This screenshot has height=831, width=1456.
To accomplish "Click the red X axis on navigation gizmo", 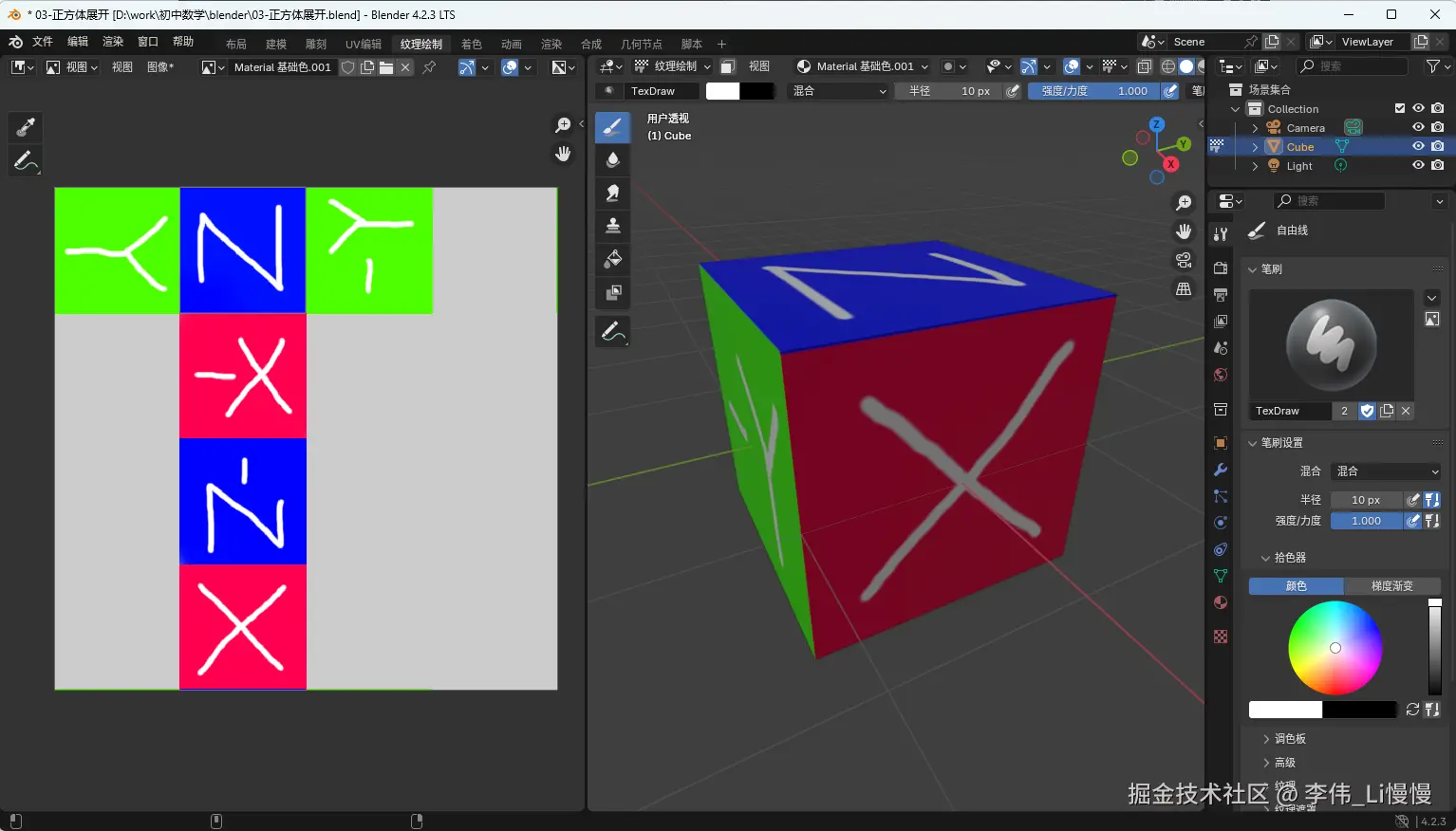I will click(x=1171, y=164).
